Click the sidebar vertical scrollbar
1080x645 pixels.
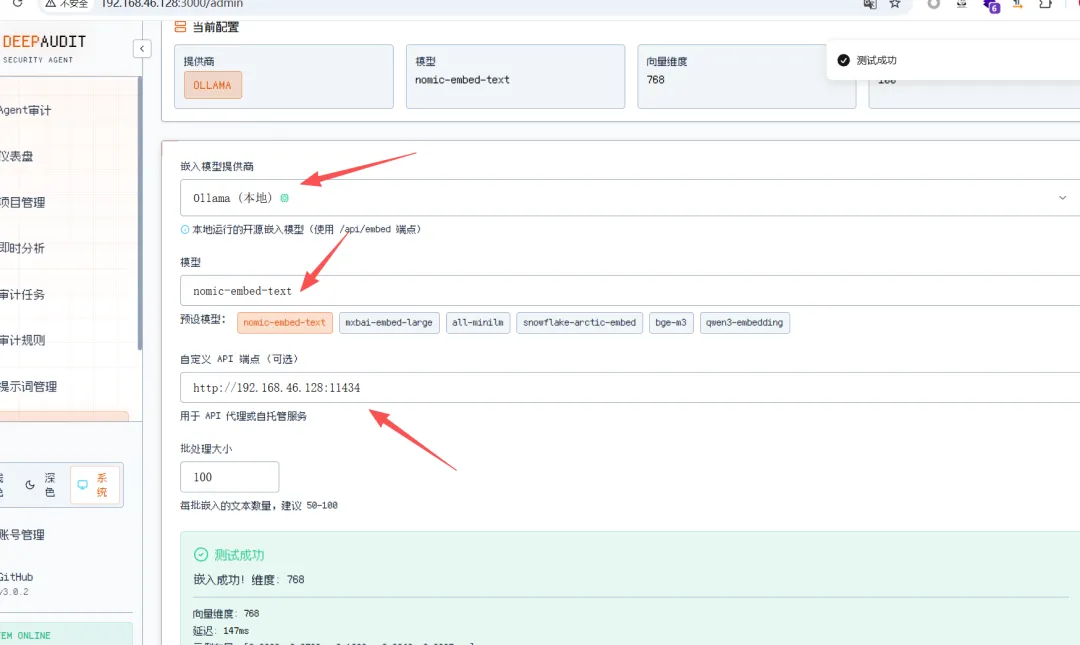[140, 214]
